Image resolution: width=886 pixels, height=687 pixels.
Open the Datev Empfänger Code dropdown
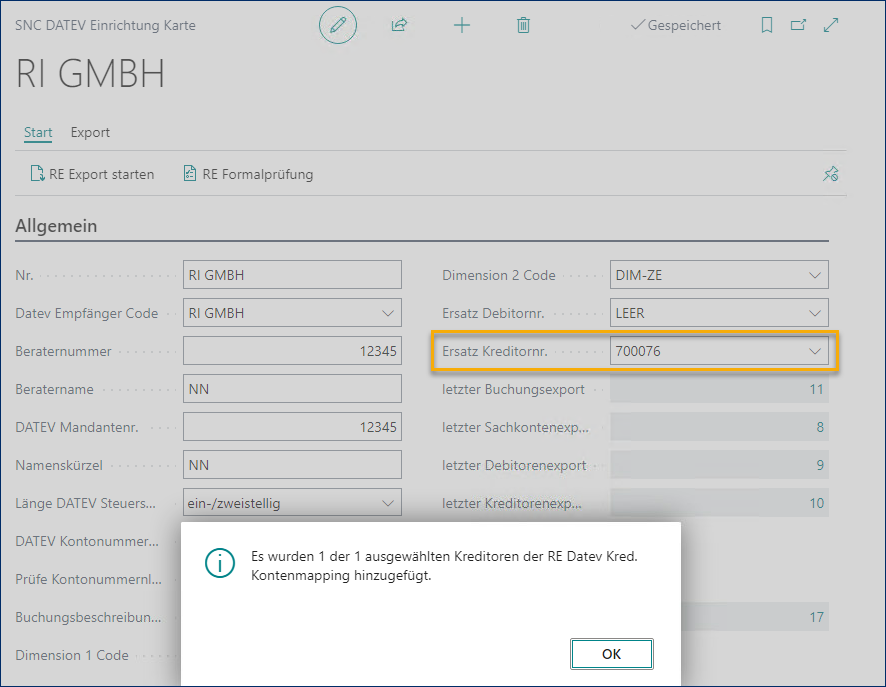point(389,312)
